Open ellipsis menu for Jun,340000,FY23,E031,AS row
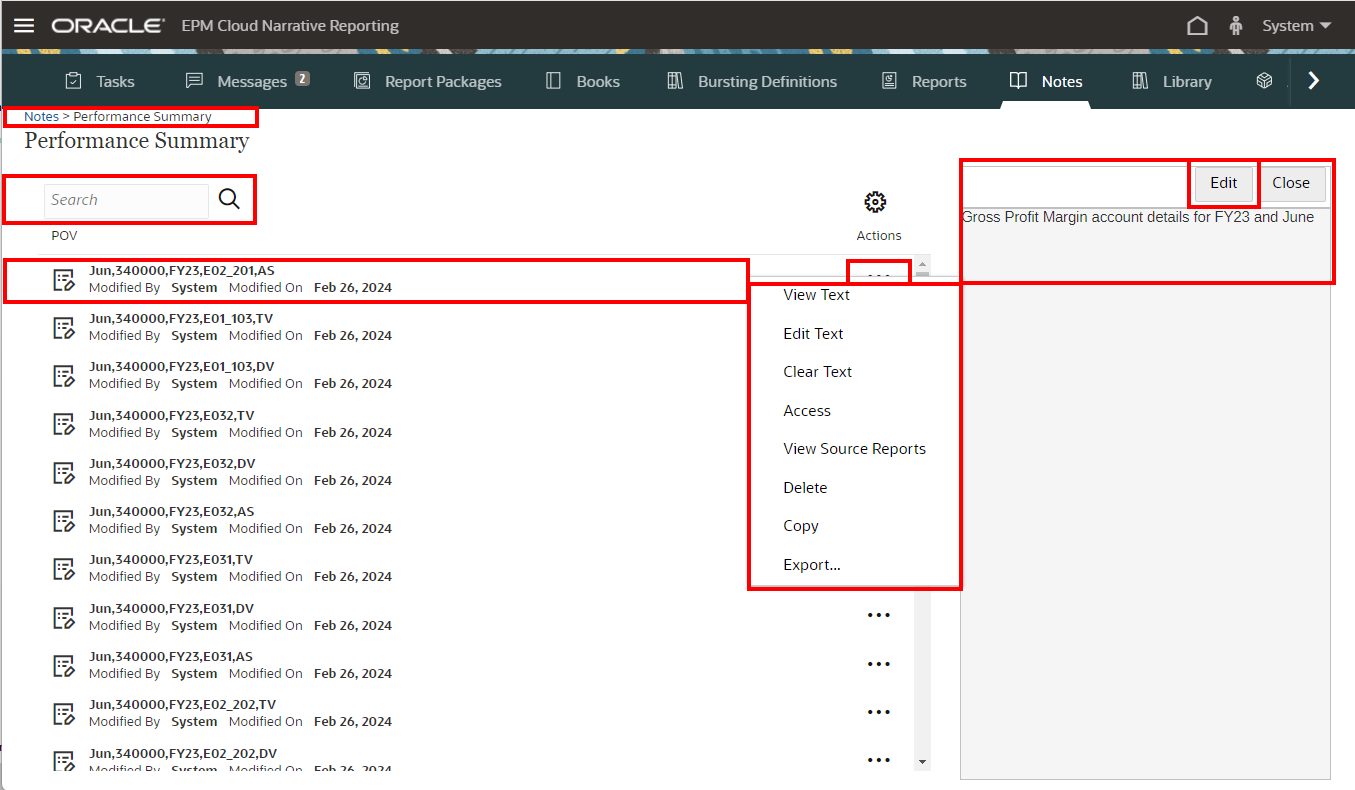The height and width of the screenshot is (790, 1355). tap(878, 664)
